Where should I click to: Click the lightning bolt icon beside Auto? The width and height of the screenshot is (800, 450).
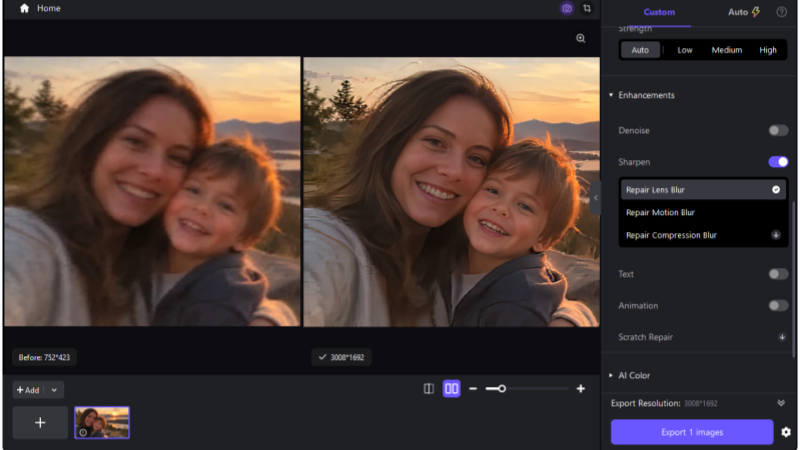[756, 12]
